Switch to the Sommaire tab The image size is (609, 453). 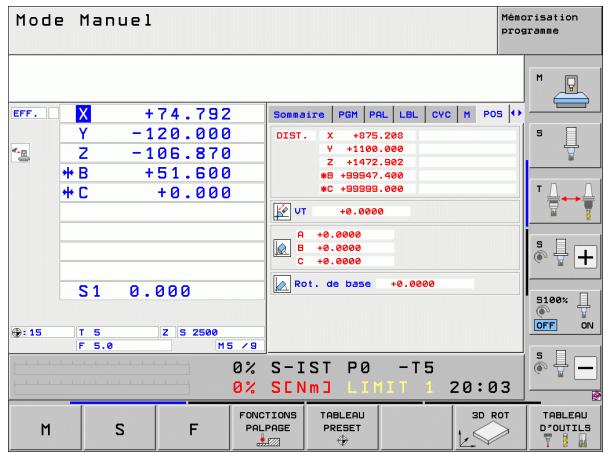299,115
